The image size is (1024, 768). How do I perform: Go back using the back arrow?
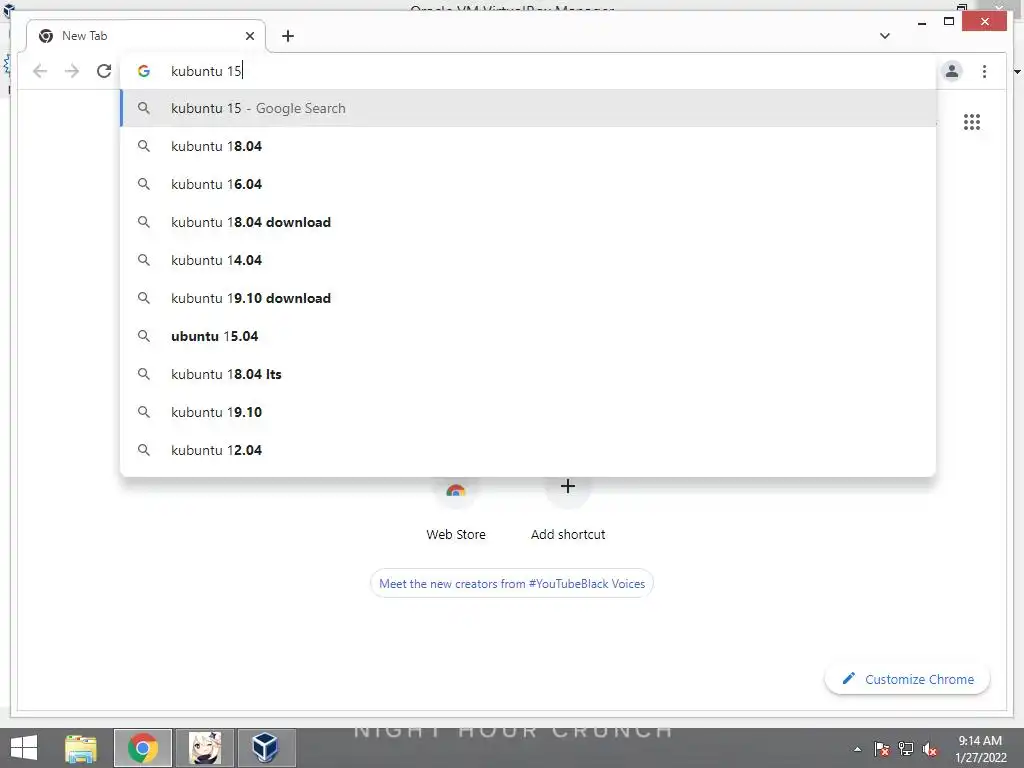pos(40,71)
